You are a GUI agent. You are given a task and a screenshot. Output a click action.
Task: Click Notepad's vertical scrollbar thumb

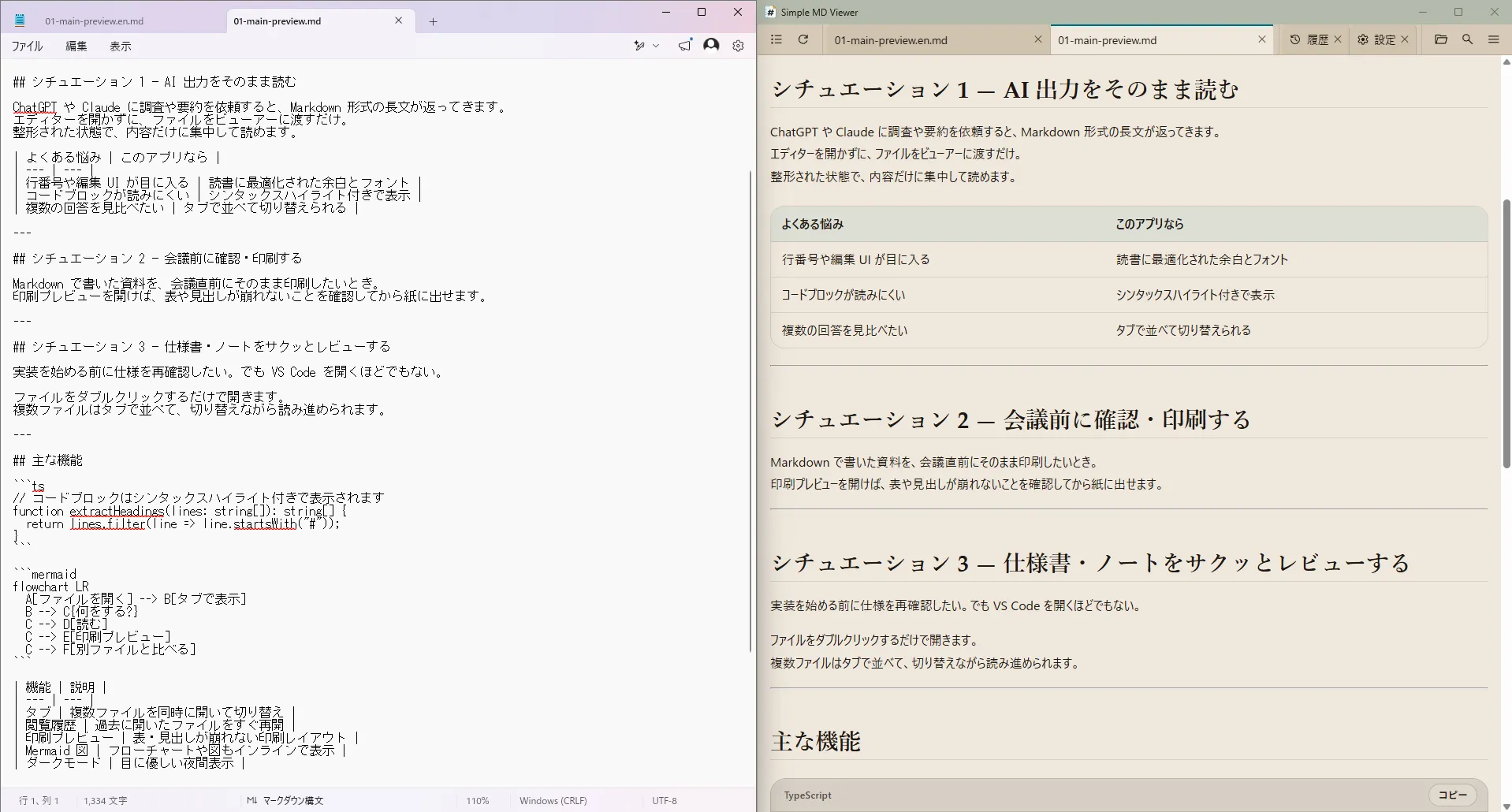[750, 411]
